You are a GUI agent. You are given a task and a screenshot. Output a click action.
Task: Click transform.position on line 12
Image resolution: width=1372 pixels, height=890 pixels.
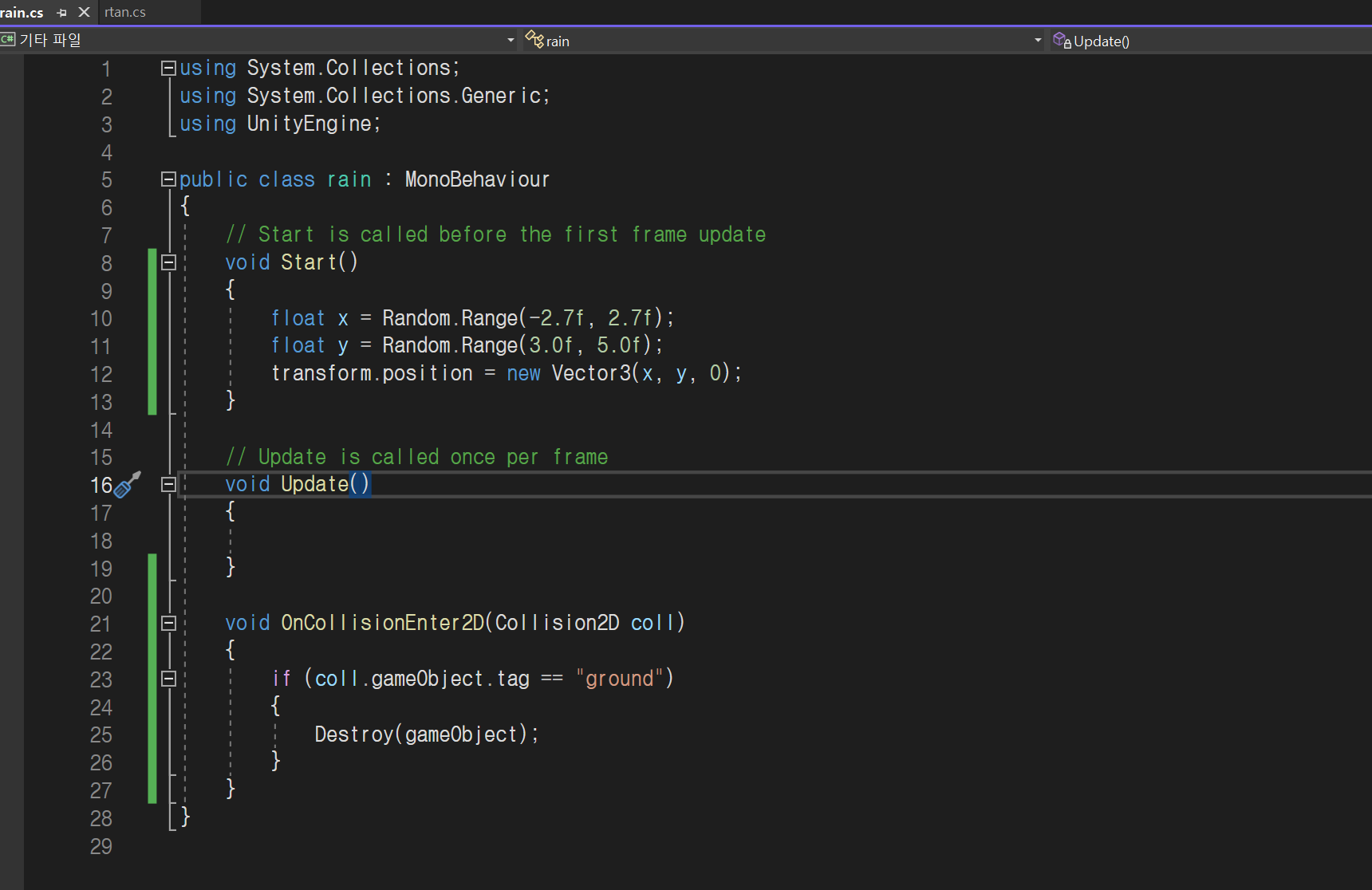[372, 373]
